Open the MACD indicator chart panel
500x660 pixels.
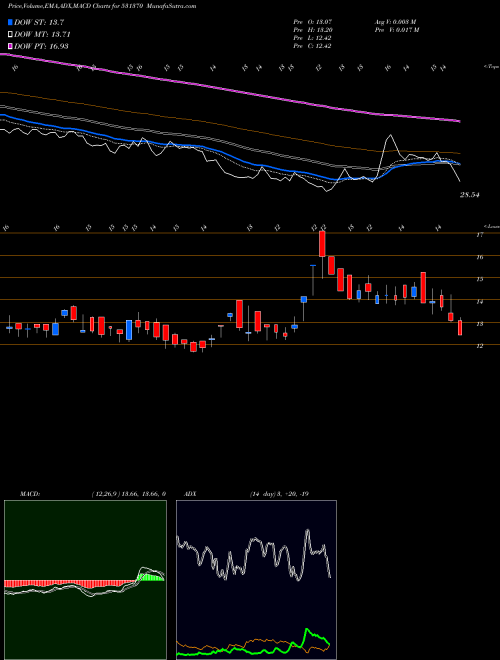(85, 580)
